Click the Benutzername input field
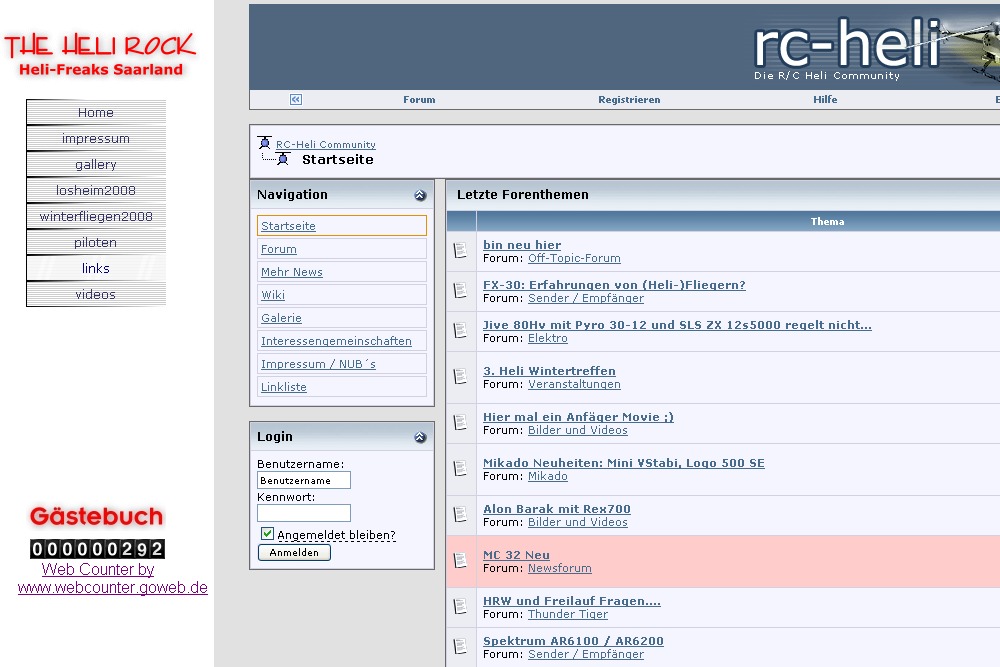 click(x=304, y=480)
